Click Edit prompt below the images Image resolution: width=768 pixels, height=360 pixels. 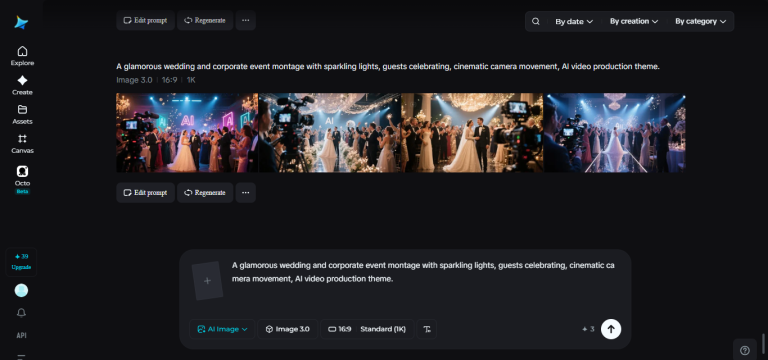point(145,192)
